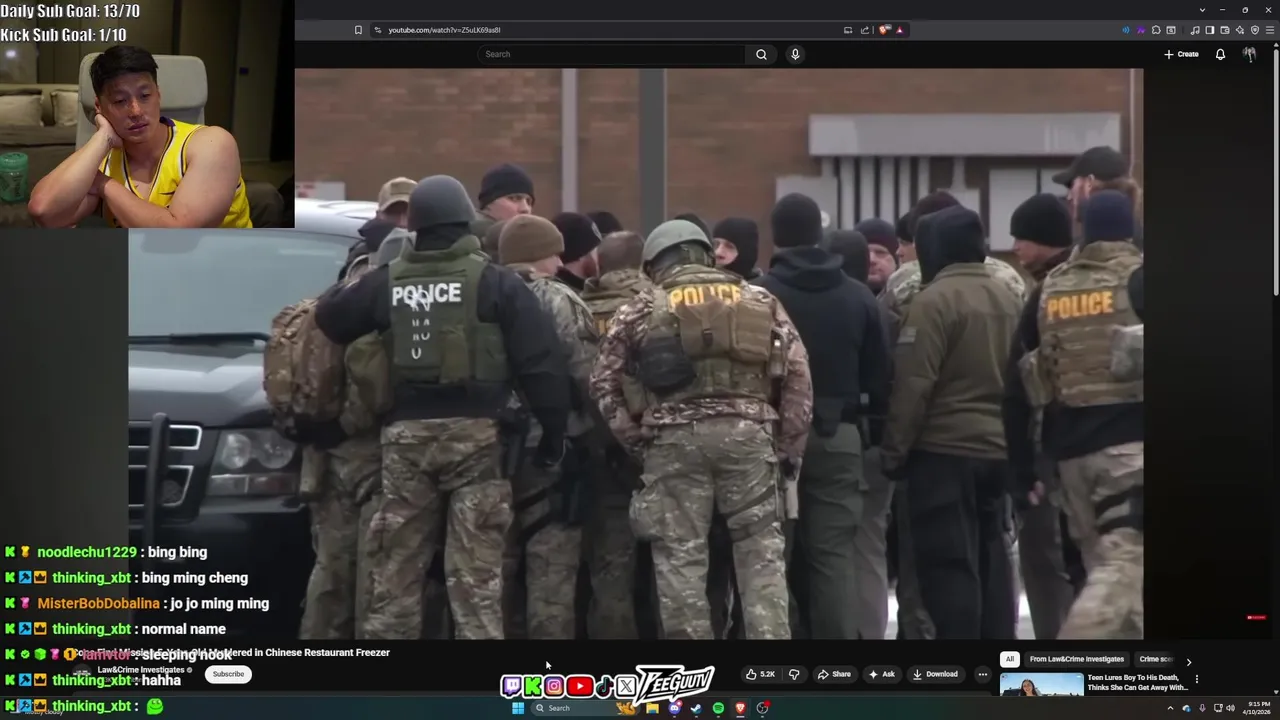Open YouTube notifications bell
The image size is (1280, 720).
[1220, 54]
